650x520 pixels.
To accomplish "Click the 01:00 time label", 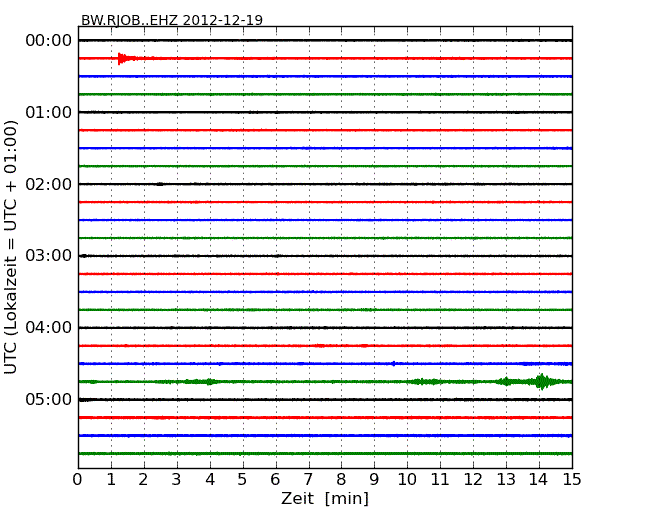I will coord(49,112).
